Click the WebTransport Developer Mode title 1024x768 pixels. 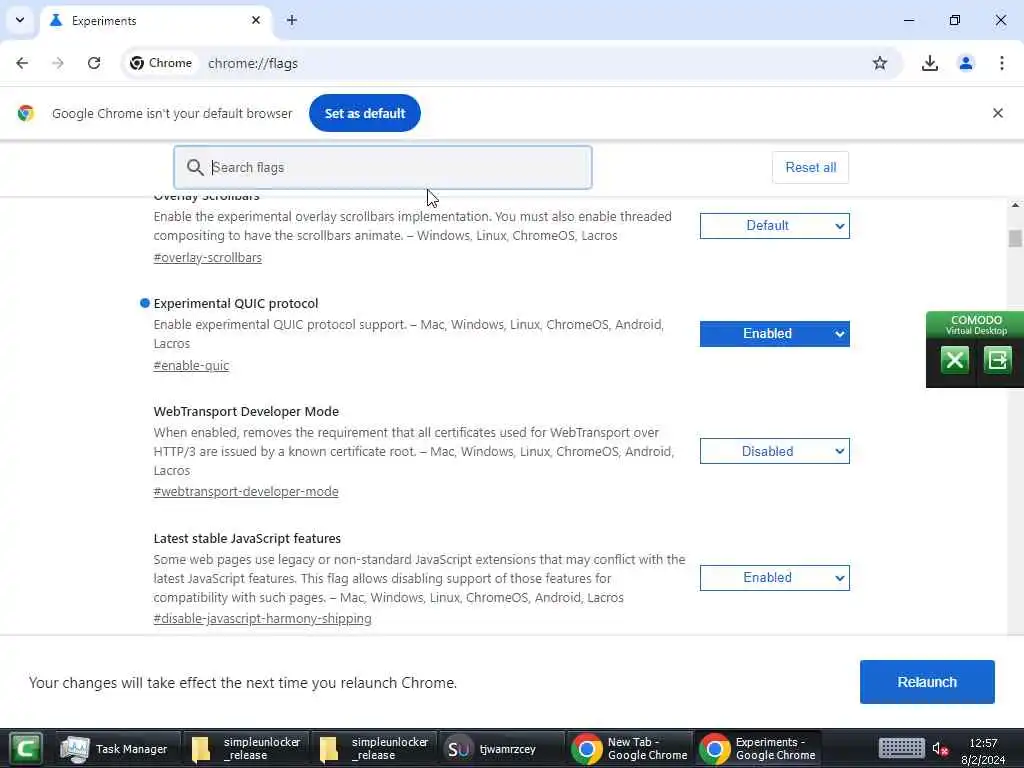click(x=246, y=411)
